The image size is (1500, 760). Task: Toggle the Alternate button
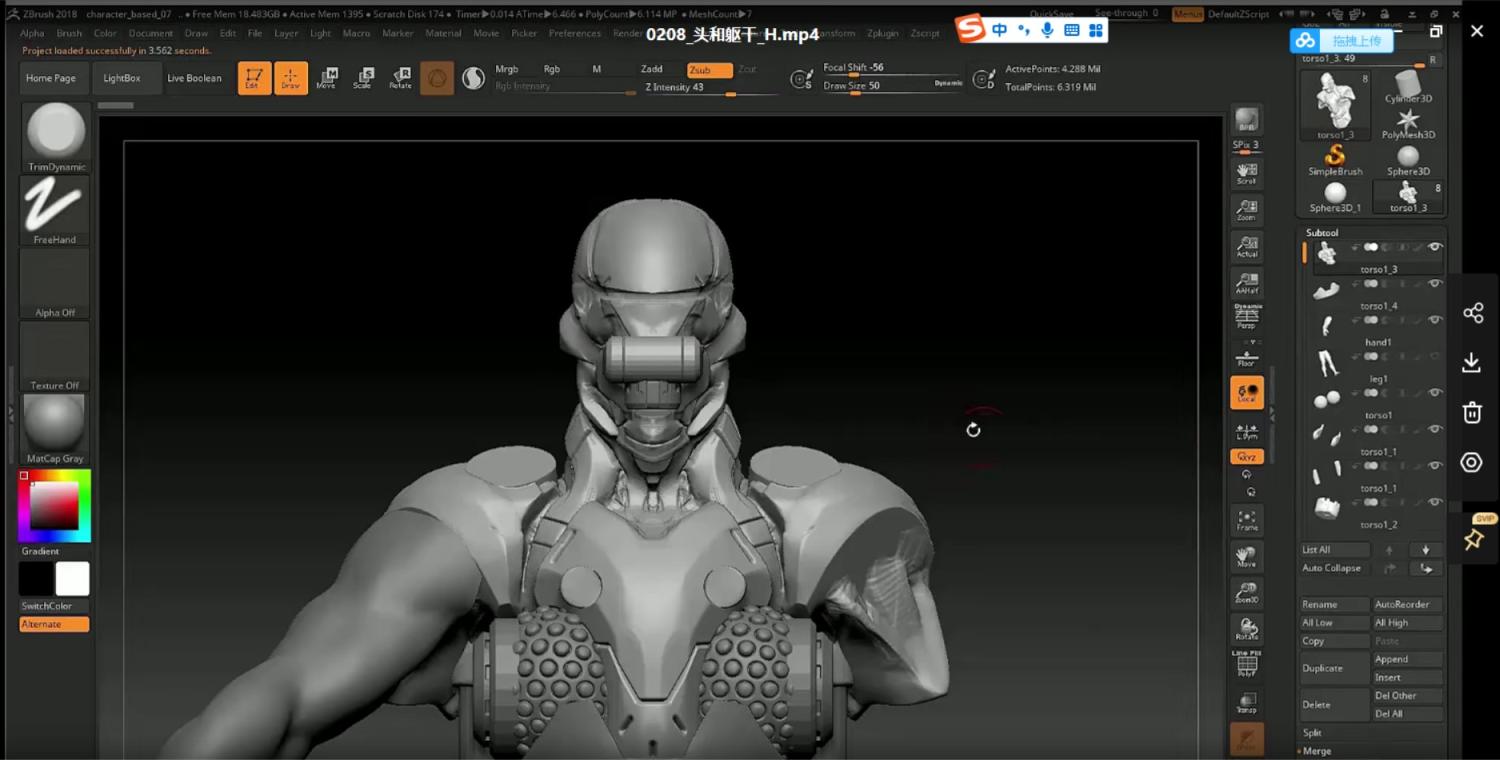54,624
